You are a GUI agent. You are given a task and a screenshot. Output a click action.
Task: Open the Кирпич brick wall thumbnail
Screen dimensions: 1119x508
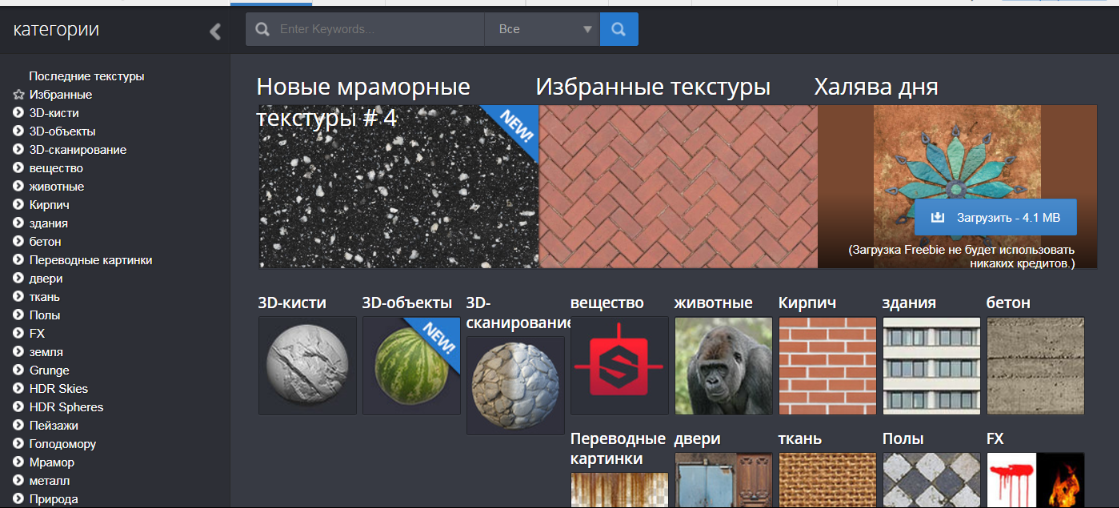(x=827, y=365)
